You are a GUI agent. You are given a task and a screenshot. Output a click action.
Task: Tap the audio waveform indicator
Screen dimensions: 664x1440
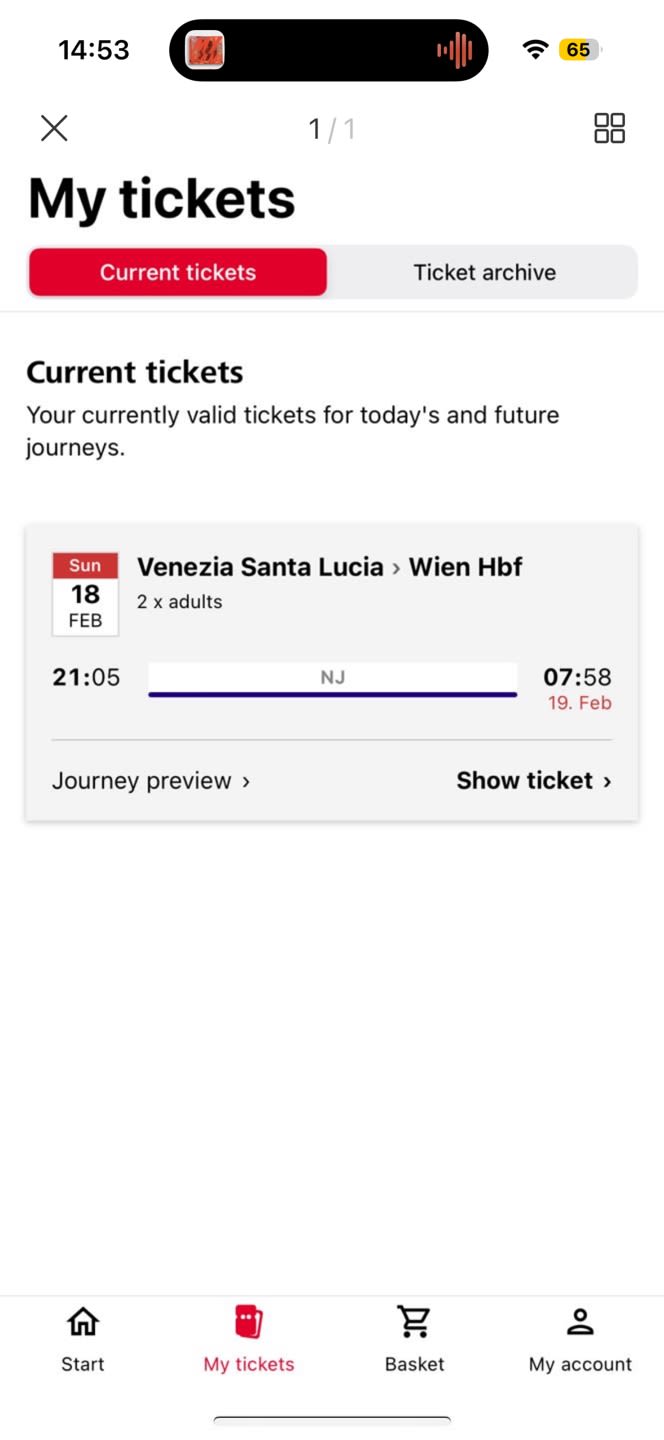455,50
